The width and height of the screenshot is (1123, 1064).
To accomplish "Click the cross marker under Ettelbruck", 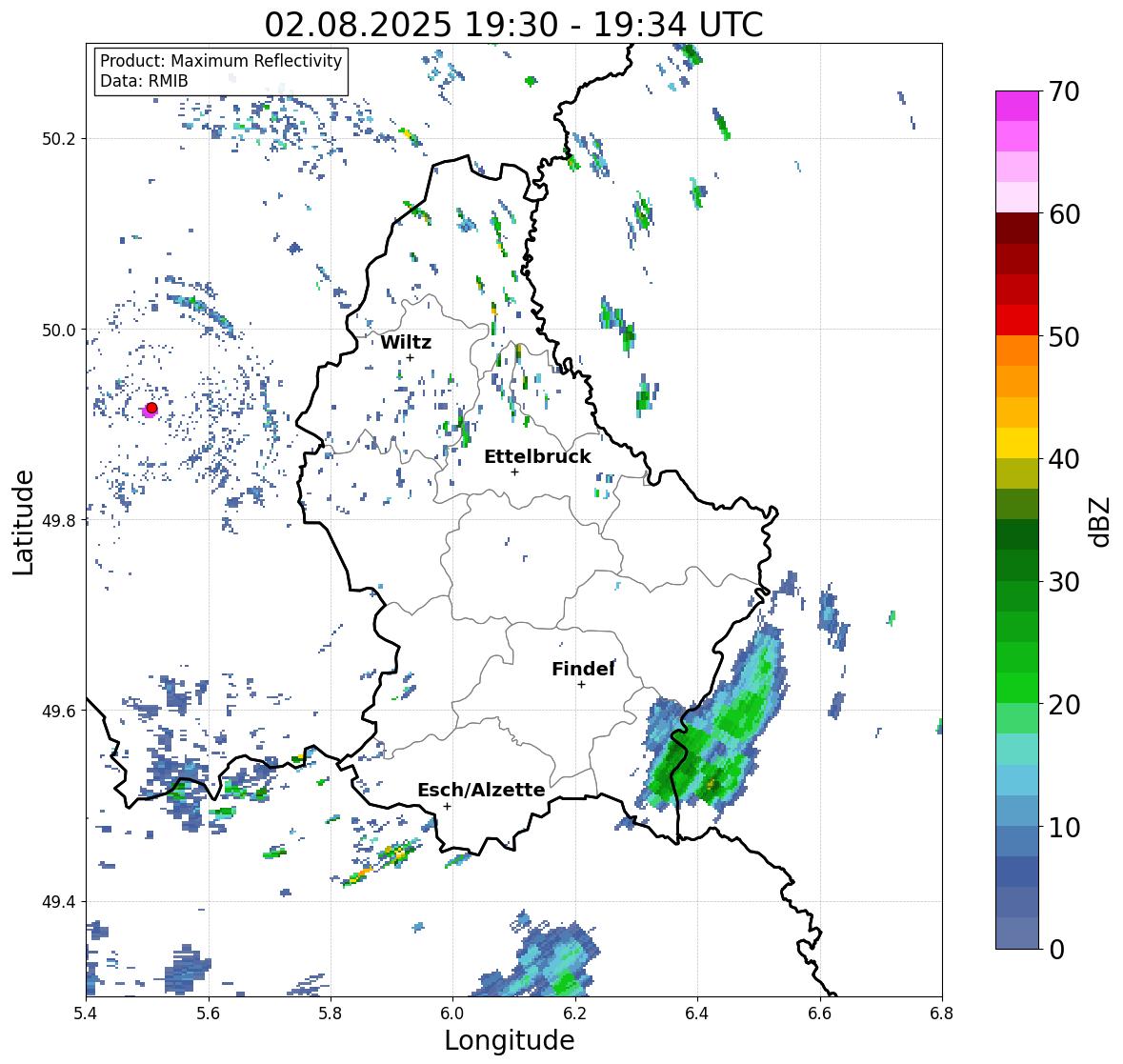I will (x=514, y=472).
